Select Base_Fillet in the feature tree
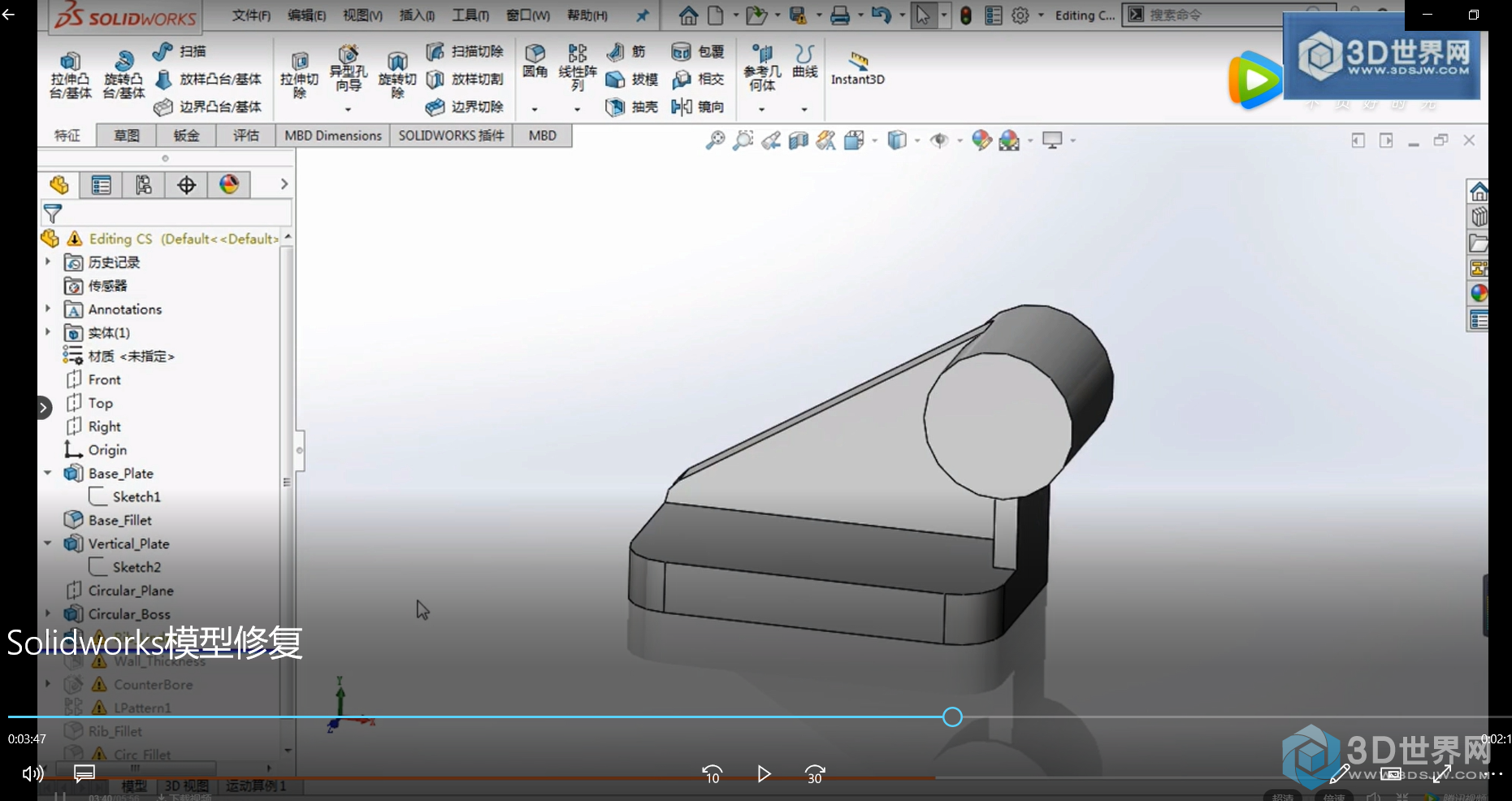The width and height of the screenshot is (1512, 801). [x=107, y=520]
